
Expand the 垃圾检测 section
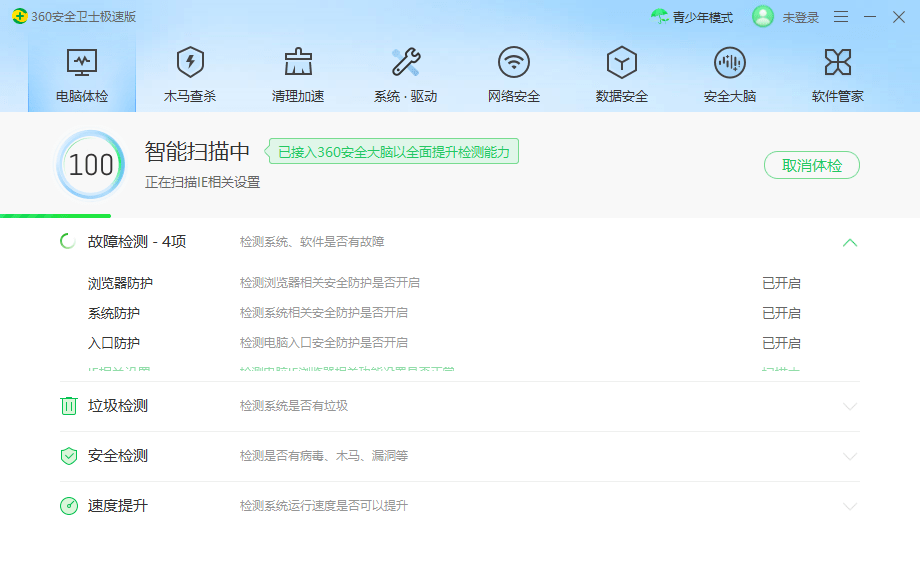(x=851, y=406)
